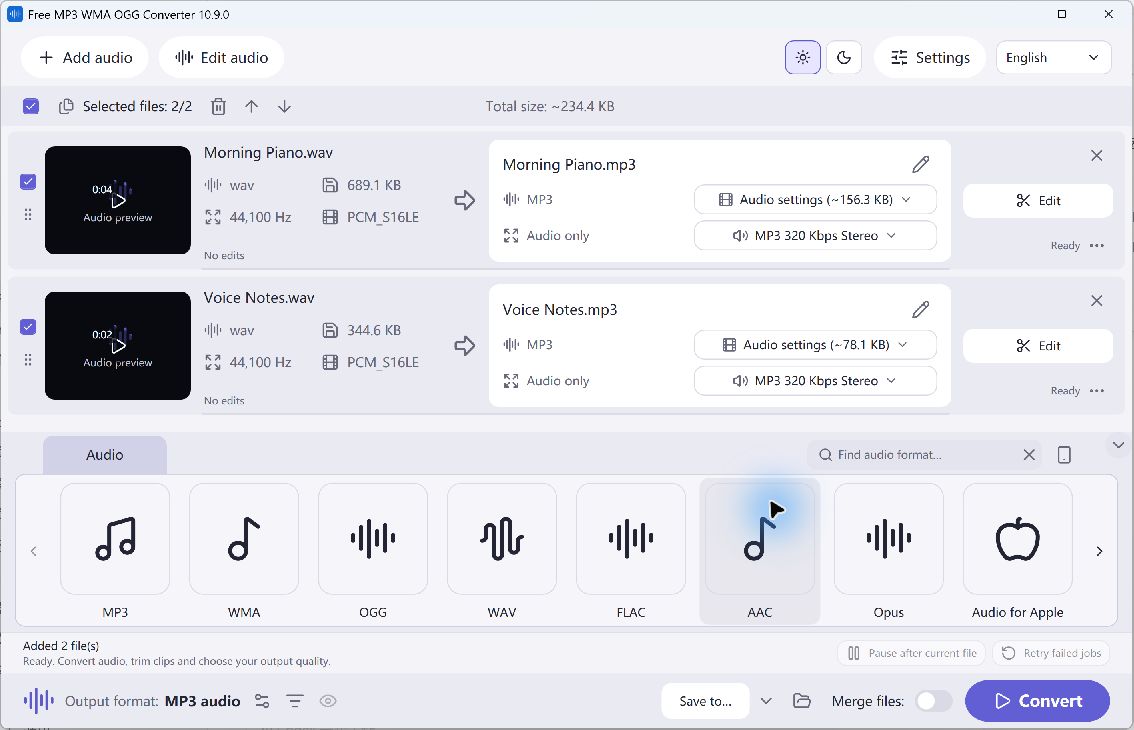Choose Opus output format tile
This screenshot has width=1134, height=730.
coord(888,551)
